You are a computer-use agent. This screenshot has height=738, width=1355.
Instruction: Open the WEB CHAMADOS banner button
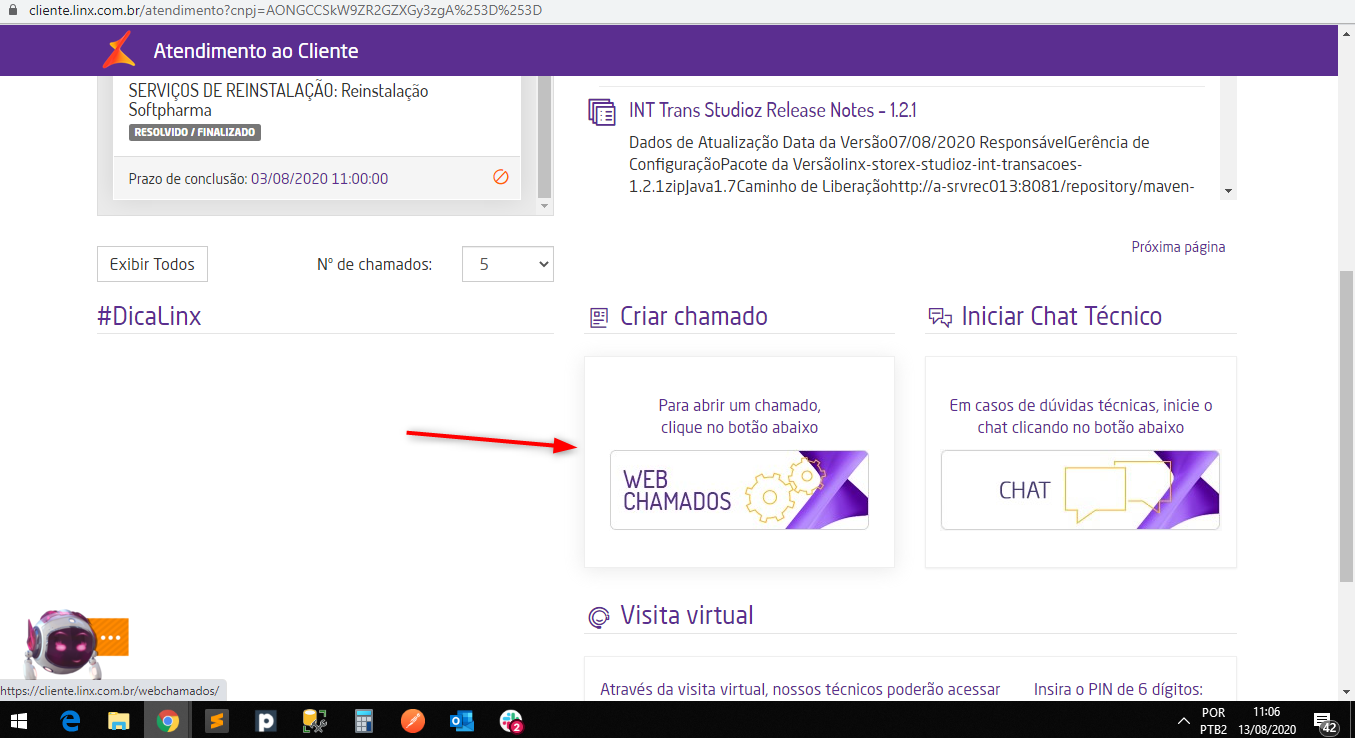tap(739, 490)
